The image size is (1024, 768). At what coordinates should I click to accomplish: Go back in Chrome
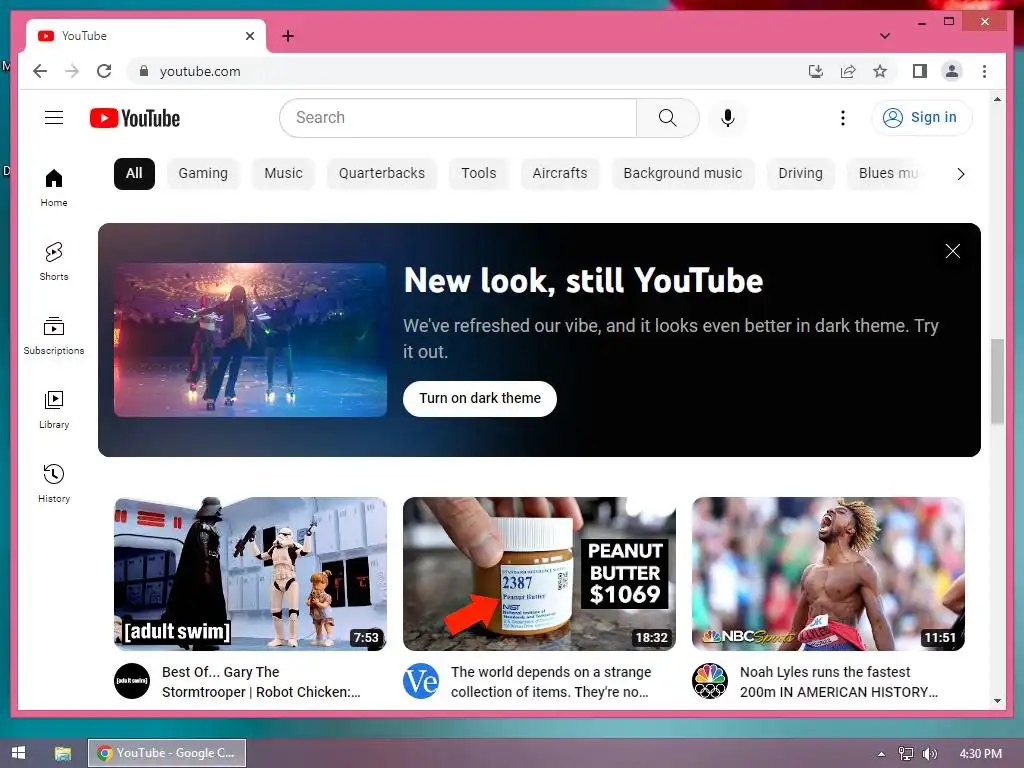tap(40, 71)
